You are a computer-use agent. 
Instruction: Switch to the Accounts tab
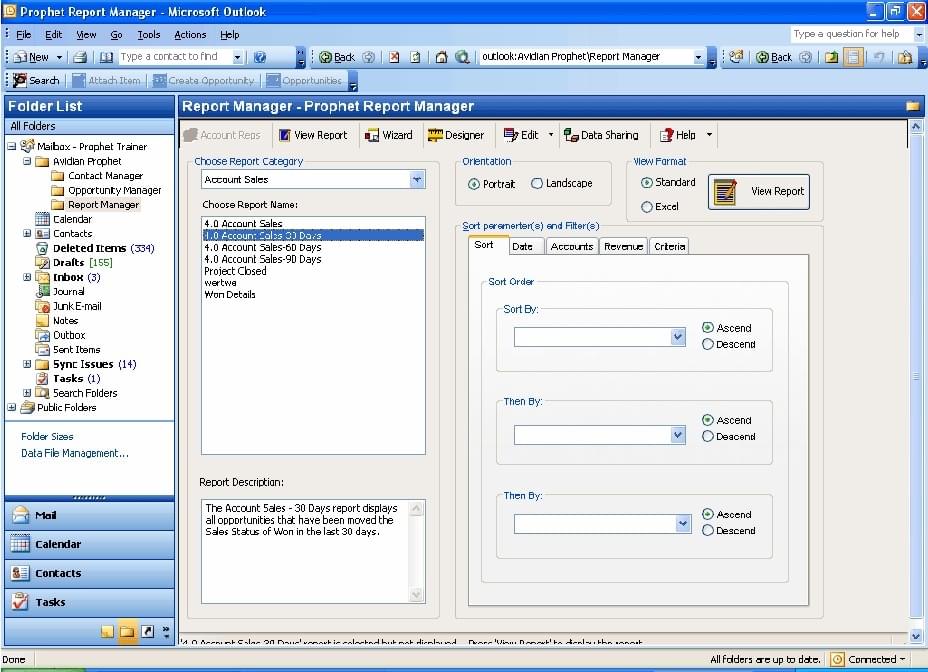572,246
